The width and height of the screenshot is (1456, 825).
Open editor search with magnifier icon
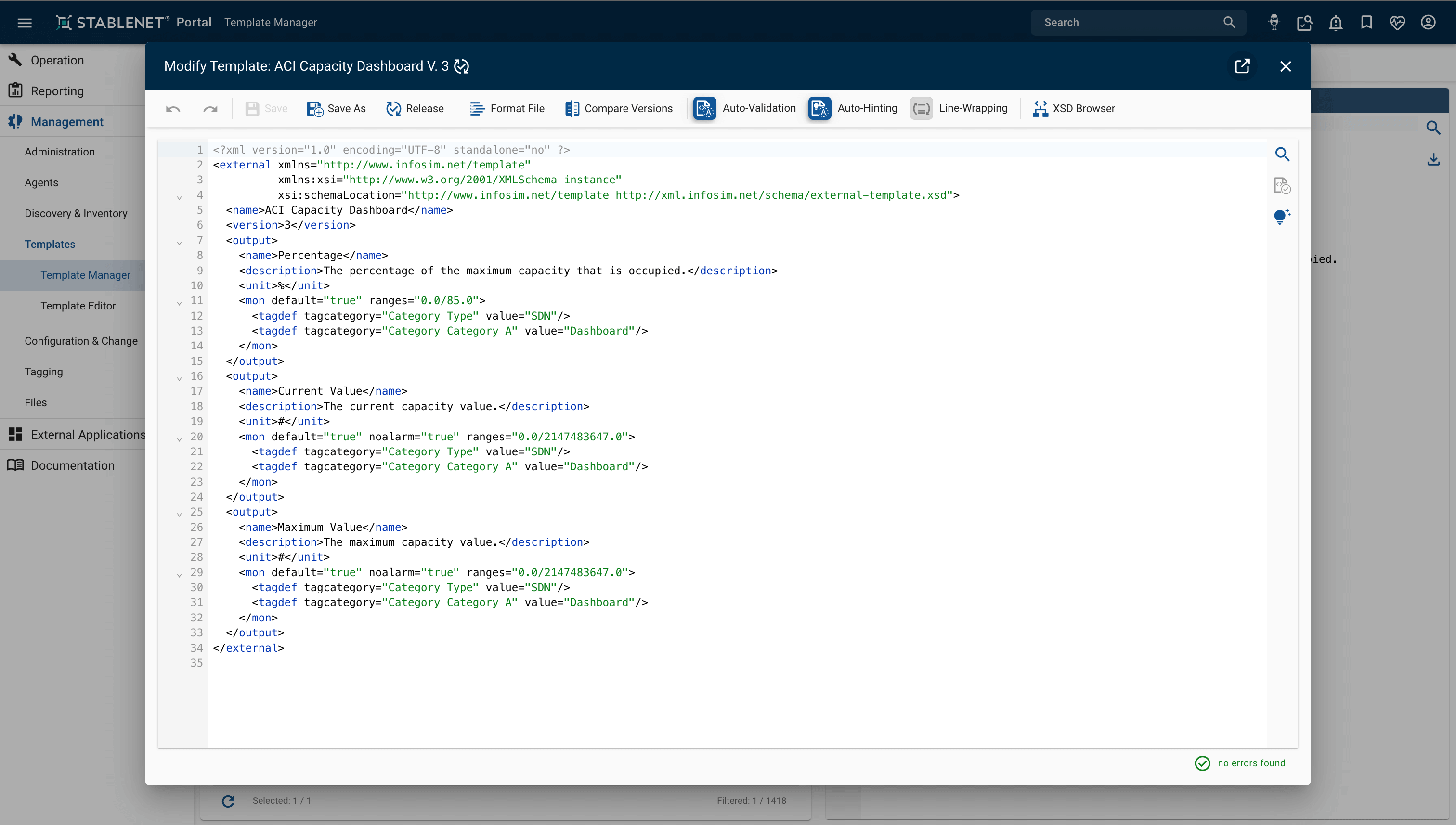pos(1282,154)
